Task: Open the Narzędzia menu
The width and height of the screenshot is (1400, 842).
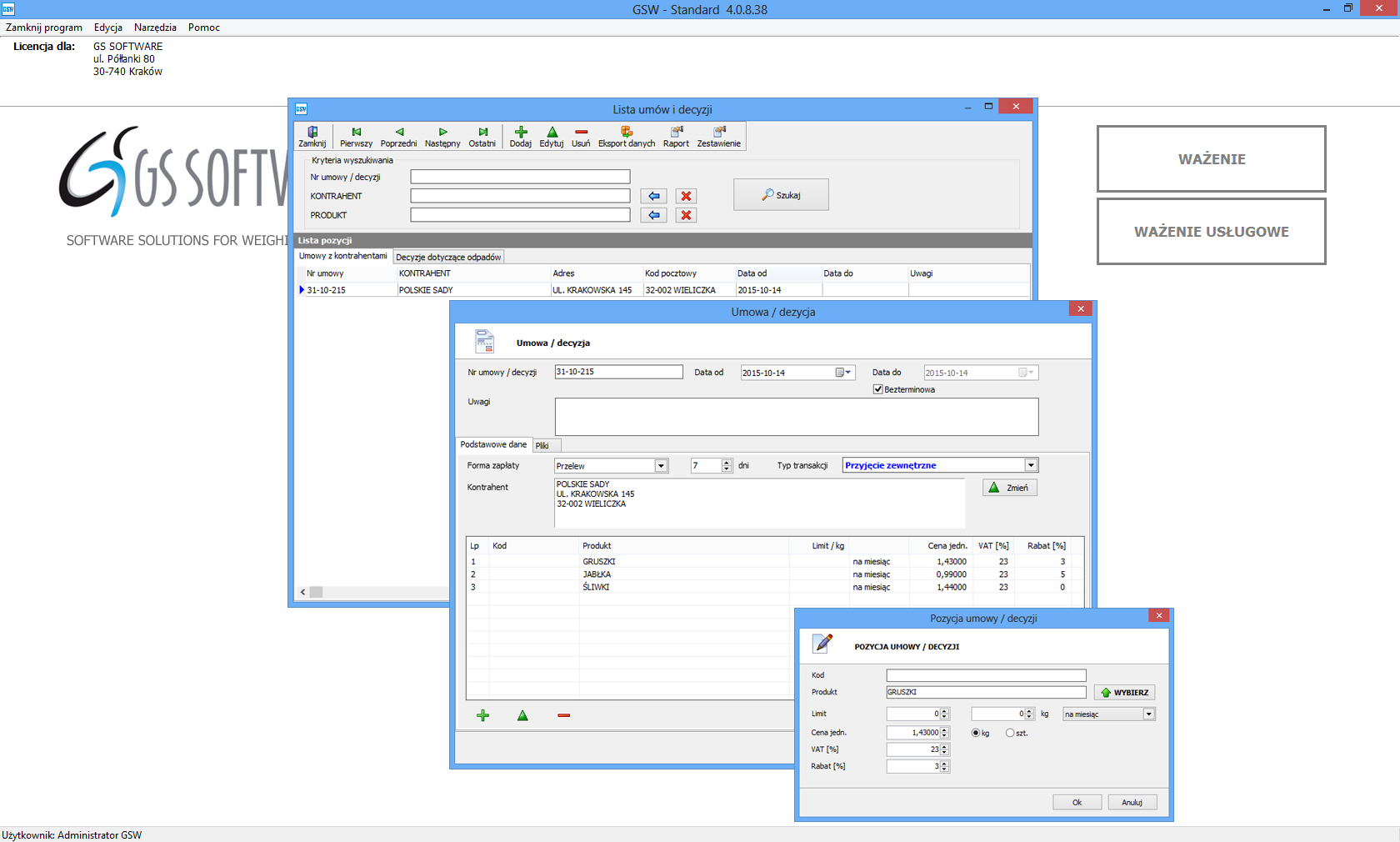Action: click(x=155, y=28)
